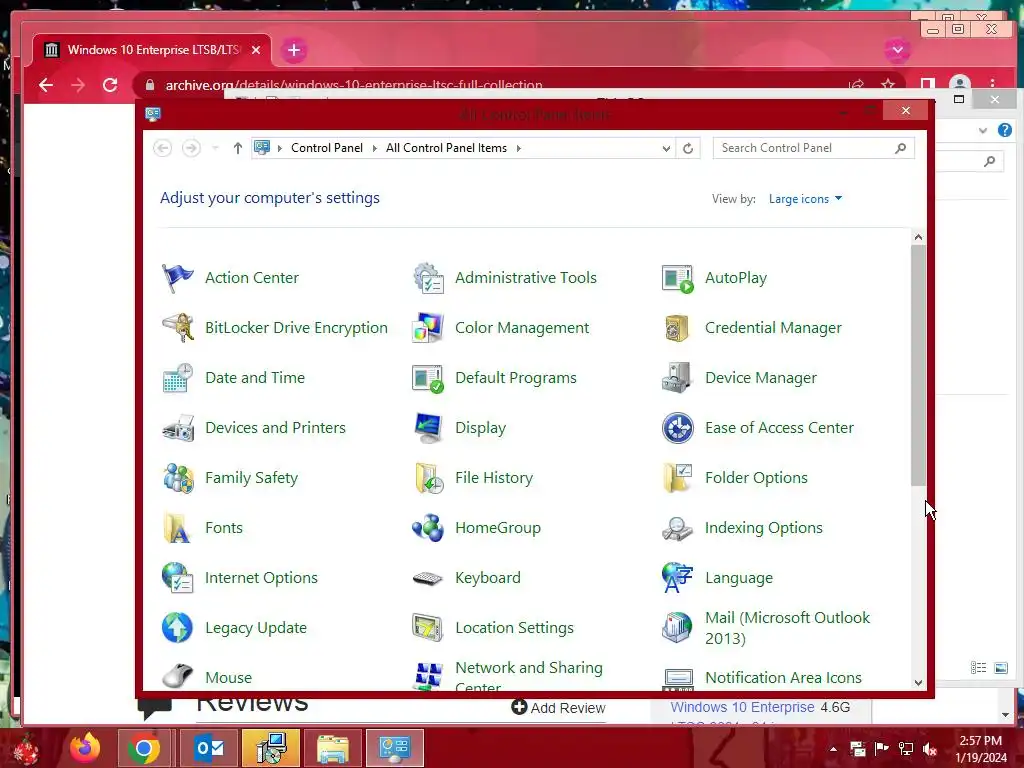Click the volume icon in system tray
This screenshot has width=1024, height=768.
930,749
